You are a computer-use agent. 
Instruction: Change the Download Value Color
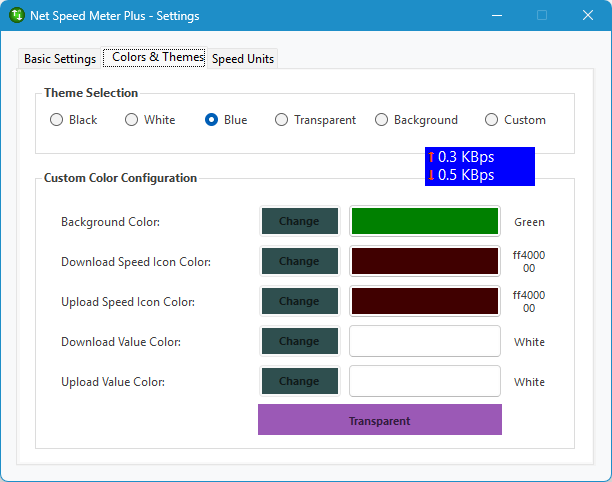(299, 341)
